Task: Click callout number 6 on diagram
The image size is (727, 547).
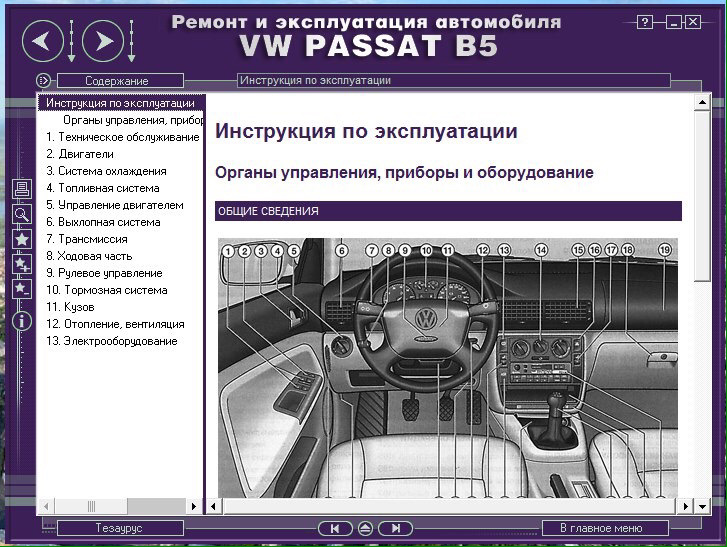Action: [341, 251]
